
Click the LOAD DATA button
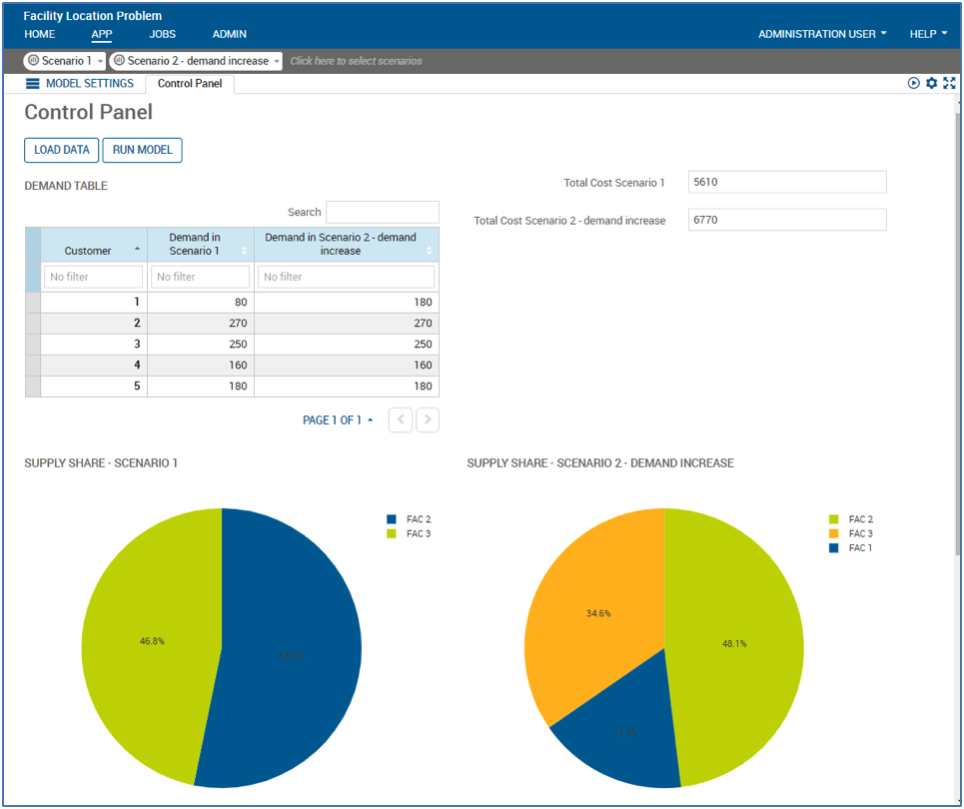click(x=61, y=150)
